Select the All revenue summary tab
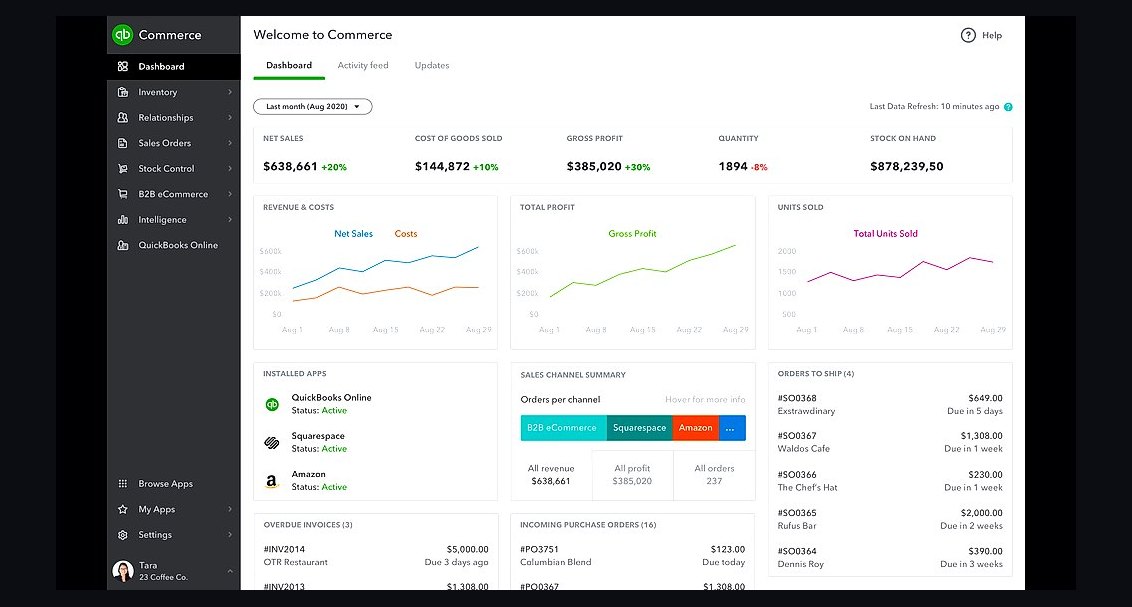The image size is (1132, 607). [x=551, y=475]
